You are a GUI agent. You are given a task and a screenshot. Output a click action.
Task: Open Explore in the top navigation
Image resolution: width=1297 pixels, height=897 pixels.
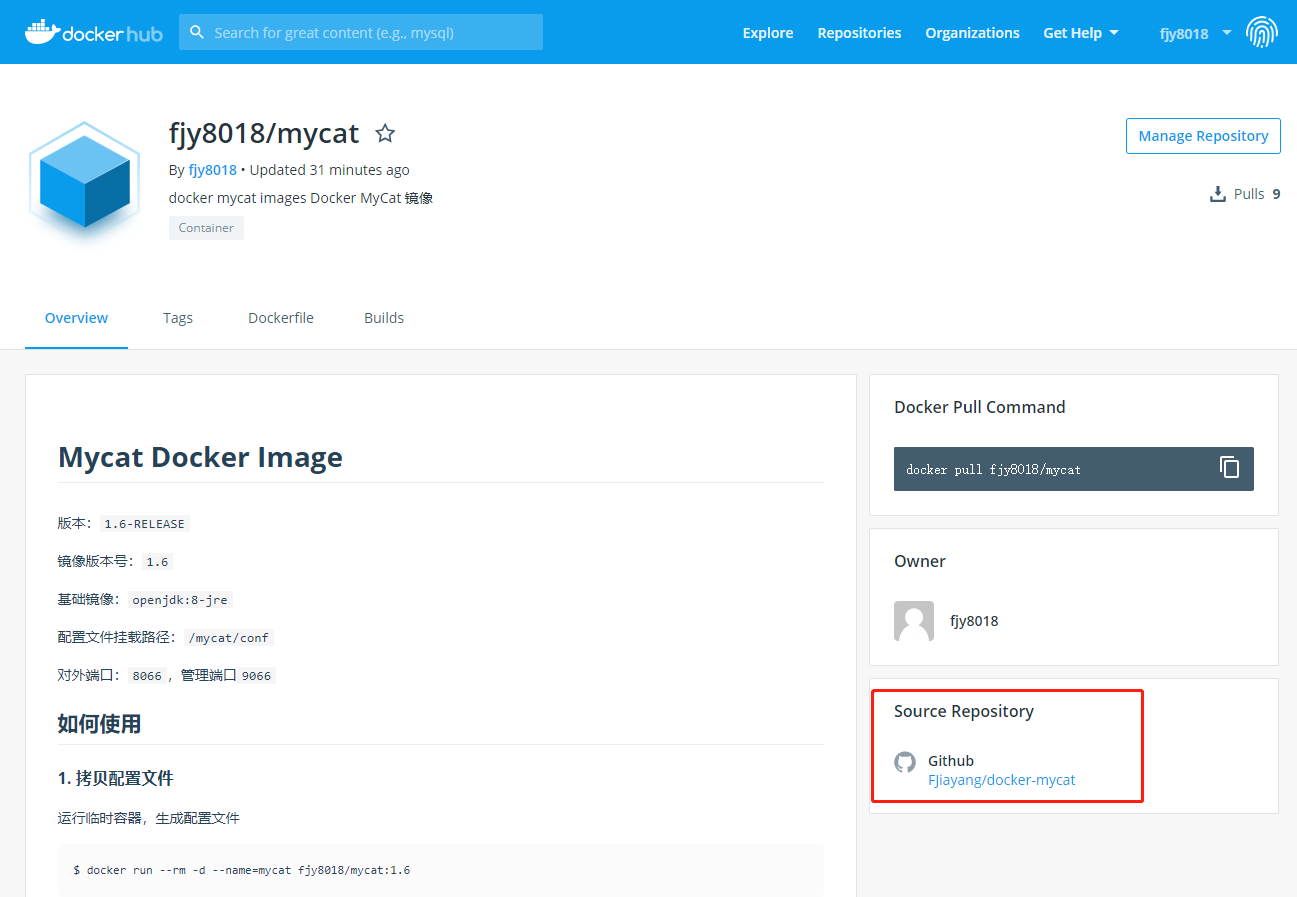767,33
